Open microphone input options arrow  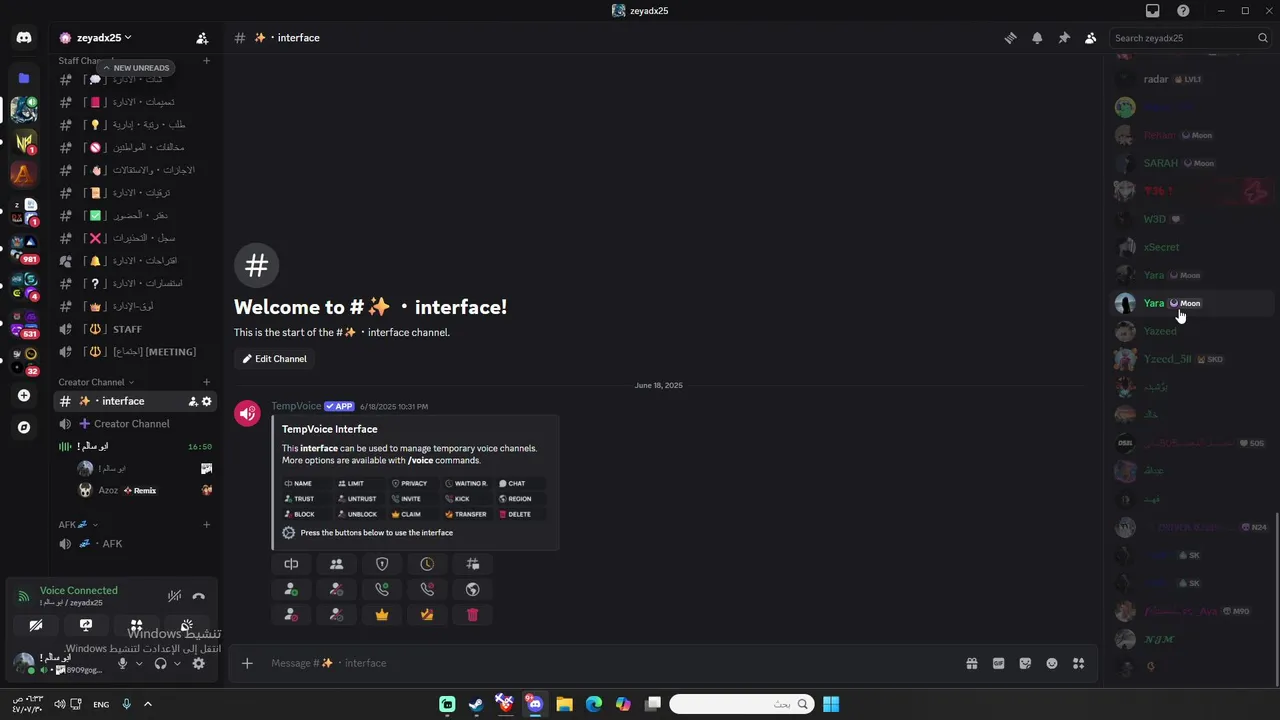(x=139, y=663)
